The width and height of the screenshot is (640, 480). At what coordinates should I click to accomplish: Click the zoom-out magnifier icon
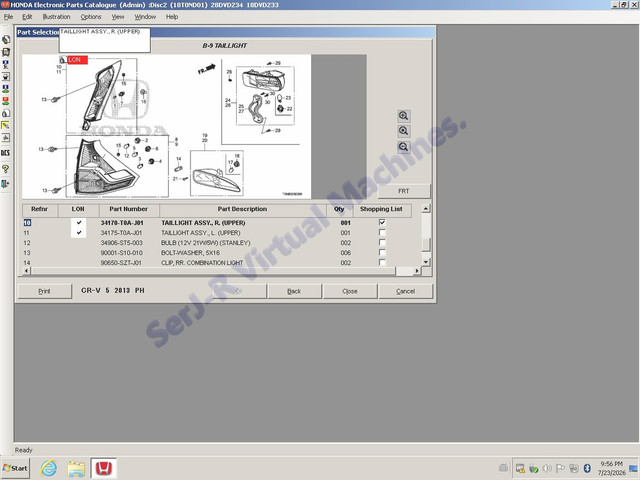click(404, 147)
